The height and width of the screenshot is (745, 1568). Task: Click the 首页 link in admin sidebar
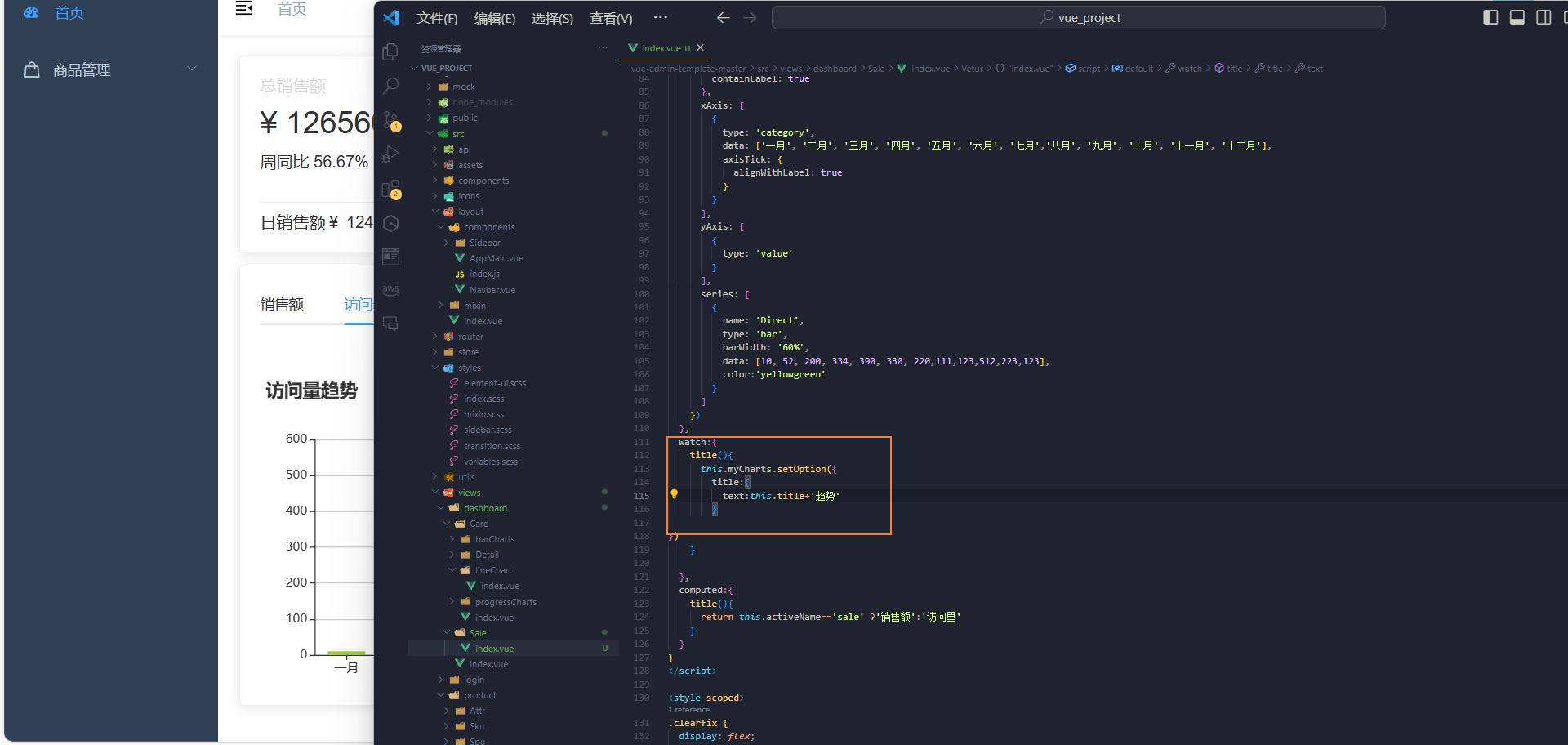point(69,12)
